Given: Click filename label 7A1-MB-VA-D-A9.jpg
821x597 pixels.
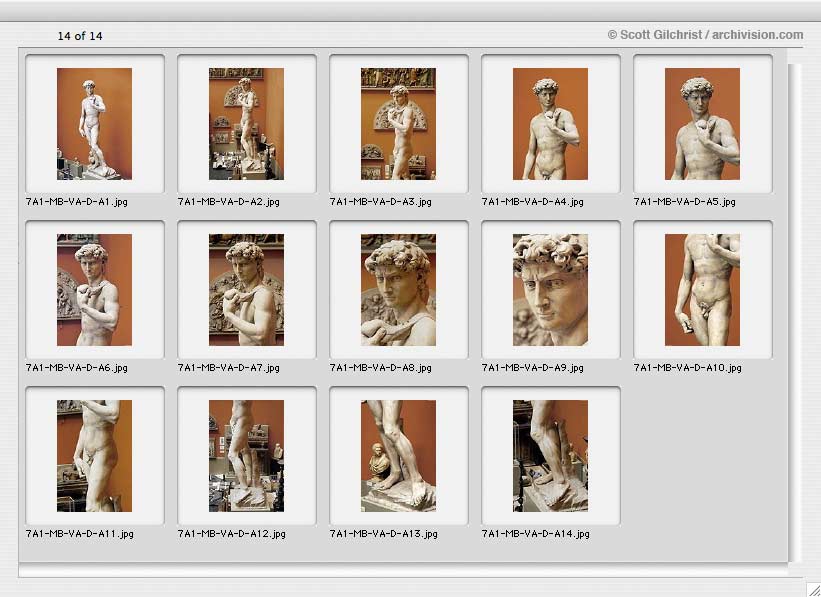Looking at the screenshot, I should click(x=532, y=368).
